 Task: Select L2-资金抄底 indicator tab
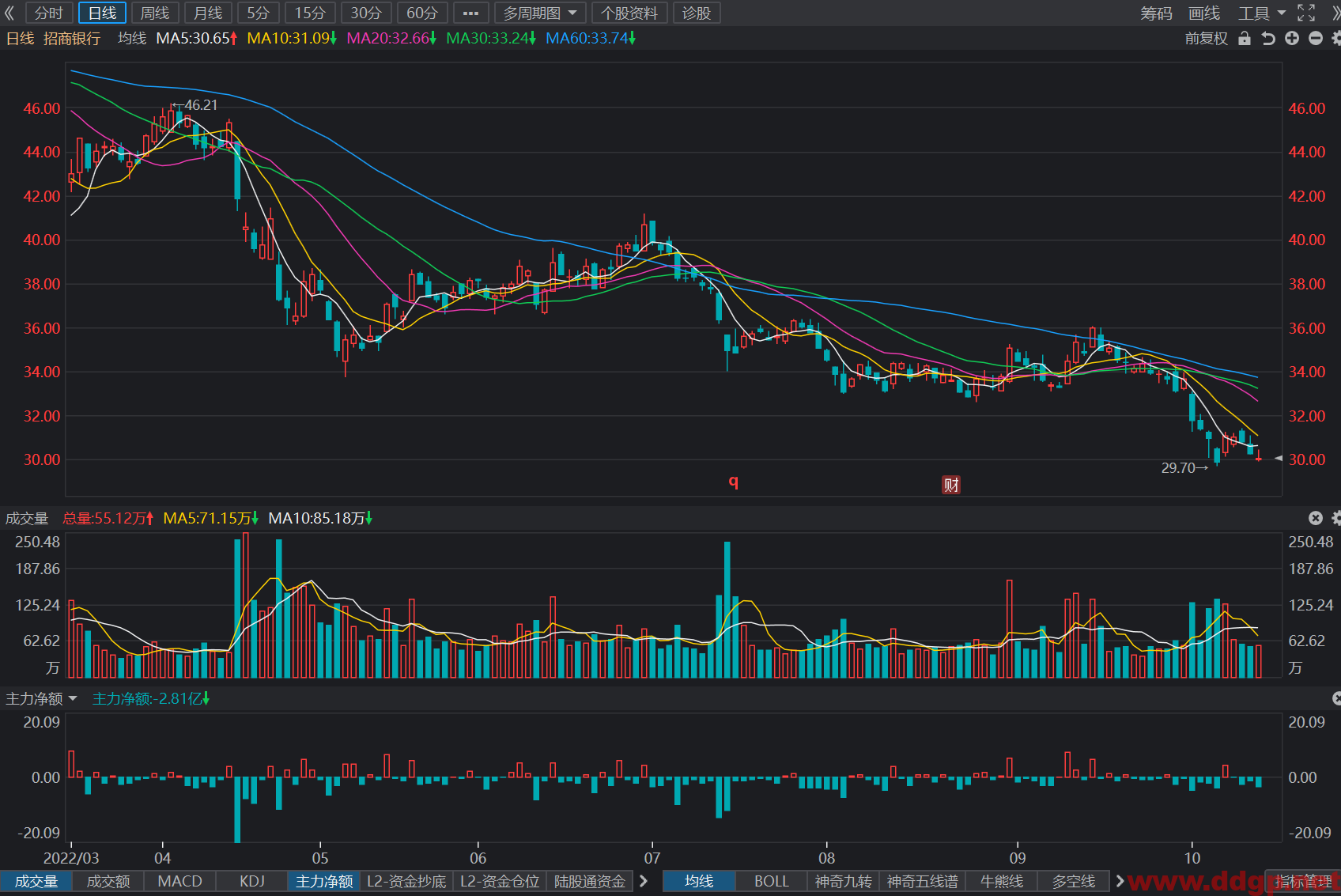click(x=406, y=881)
